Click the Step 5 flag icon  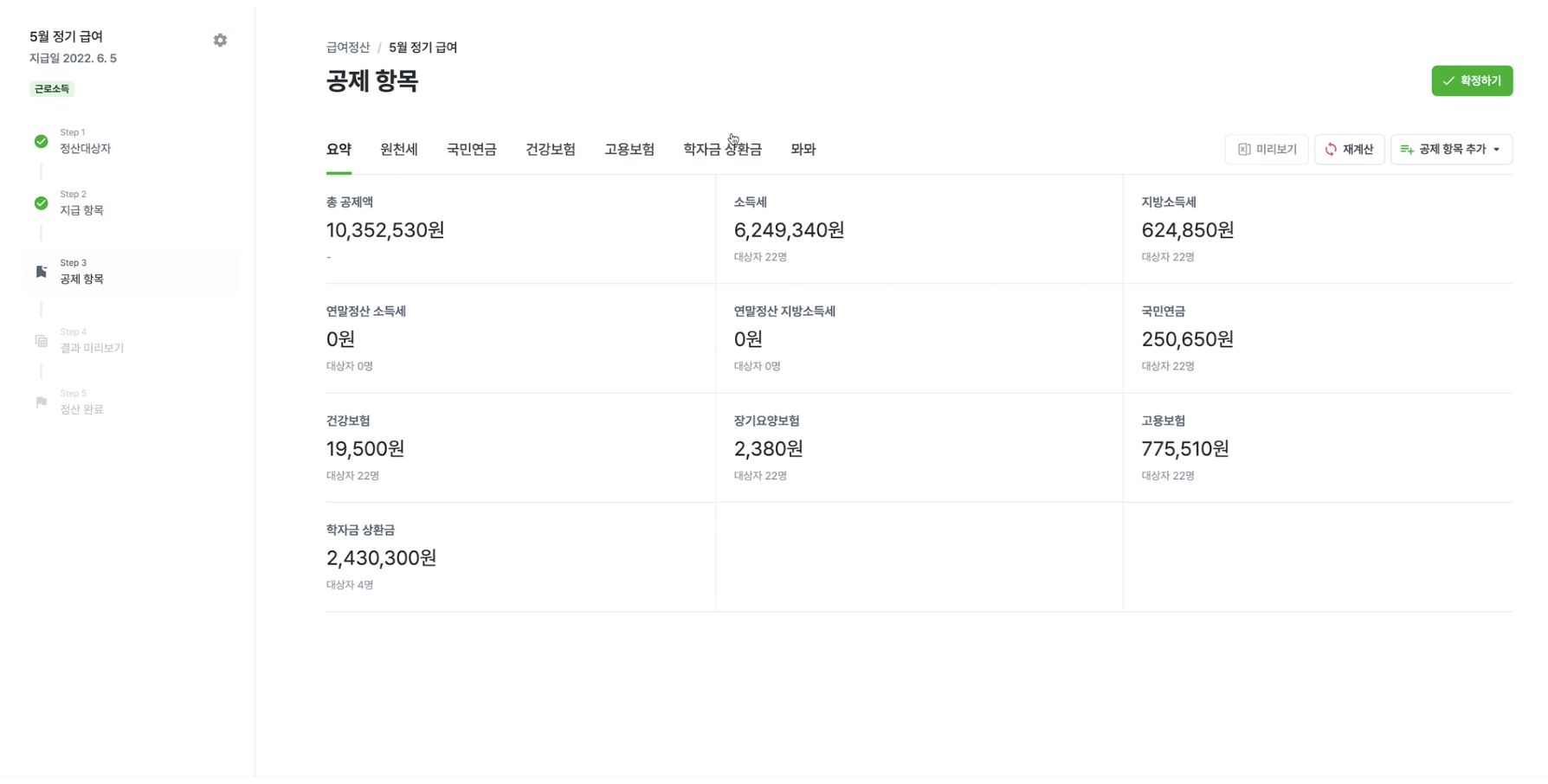coord(41,402)
